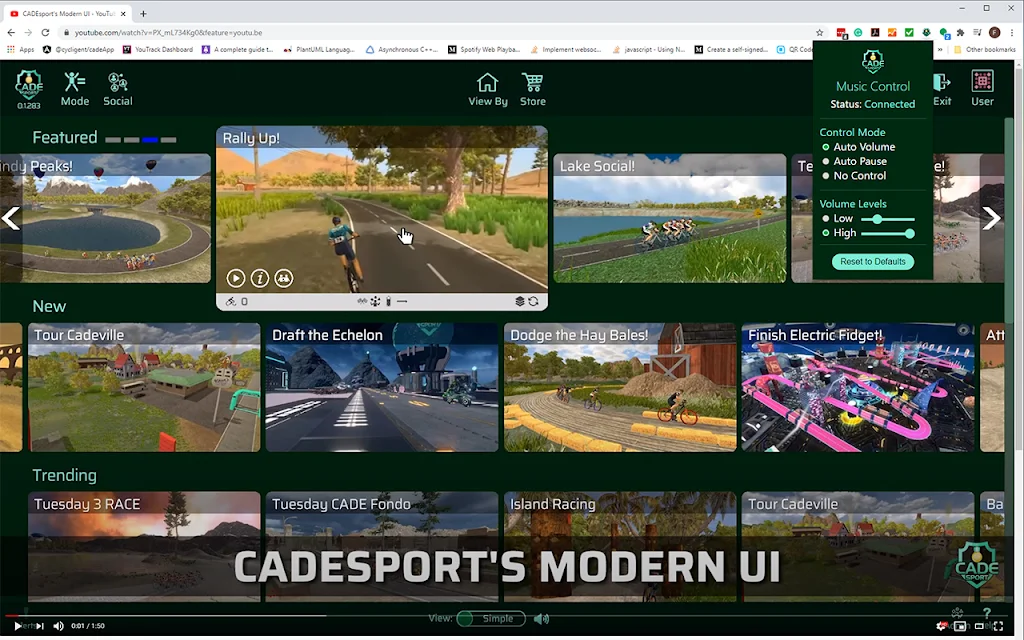This screenshot has width=1024, height=640.
Task: Open the help question mark icon
Action: coord(987,613)
